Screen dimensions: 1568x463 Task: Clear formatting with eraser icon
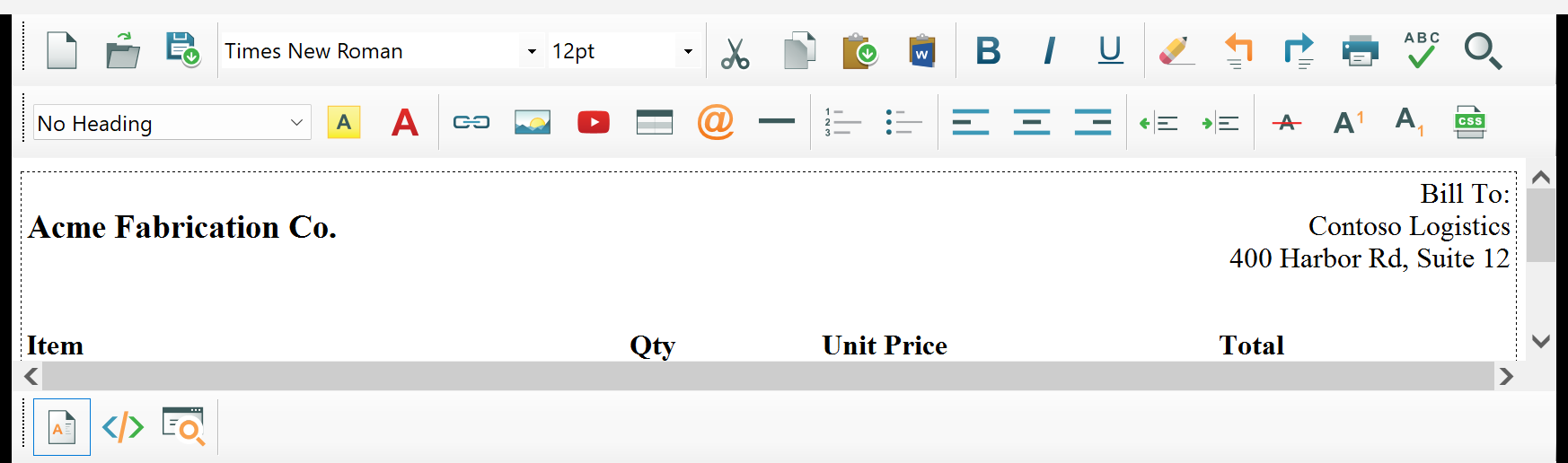click(1176, 50)
